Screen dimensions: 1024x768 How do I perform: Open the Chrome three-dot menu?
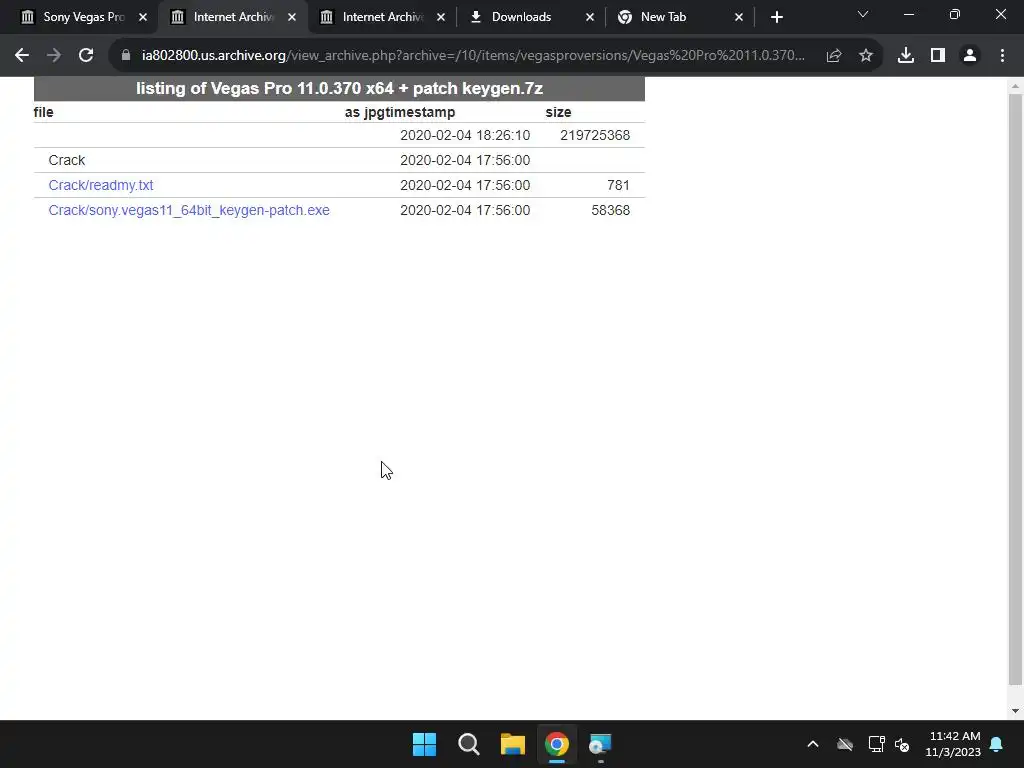point(1002,56)
